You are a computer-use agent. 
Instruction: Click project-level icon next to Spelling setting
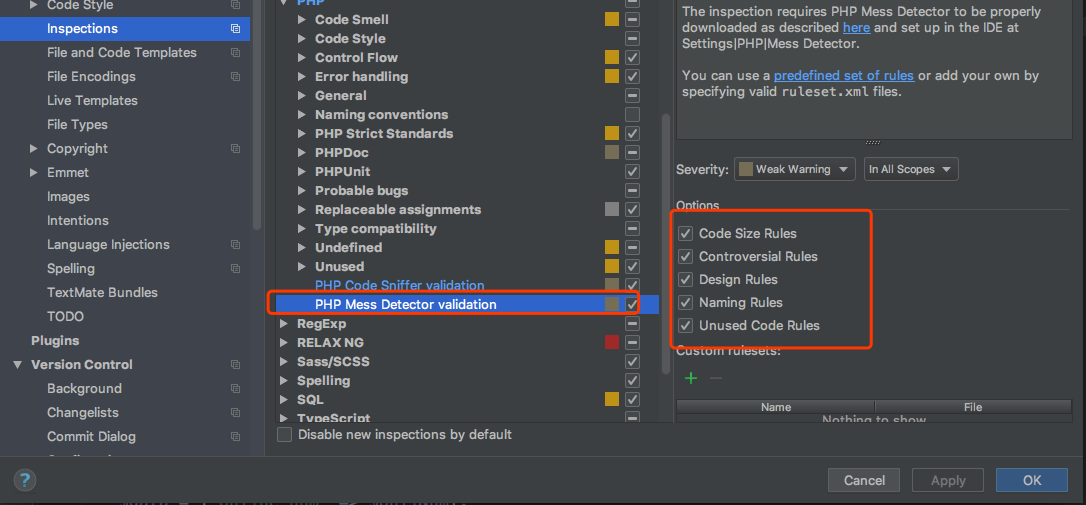click(x=235, y=268)
